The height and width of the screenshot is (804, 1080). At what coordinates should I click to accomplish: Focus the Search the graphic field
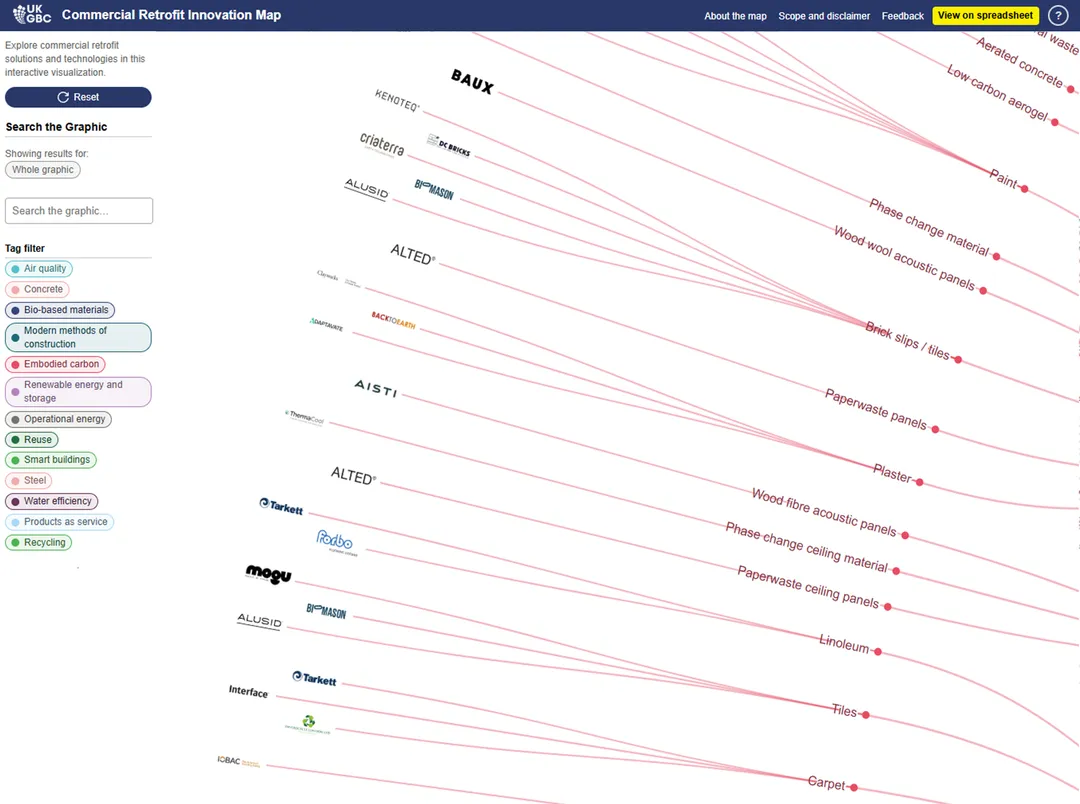click(79, 211)
